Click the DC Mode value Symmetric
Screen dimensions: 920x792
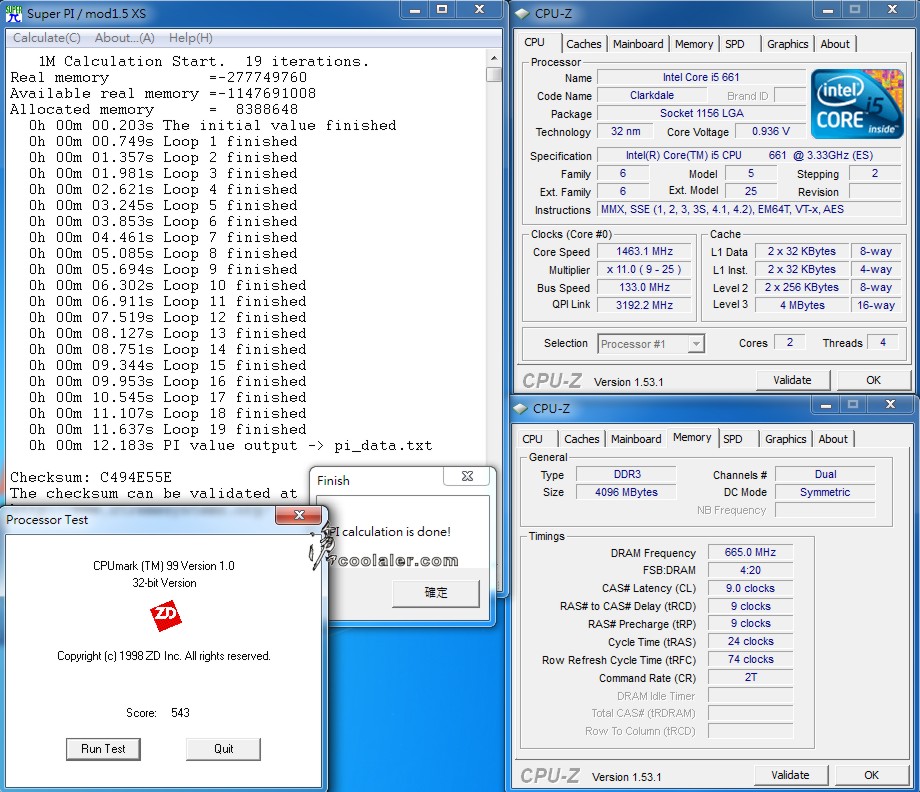(x=825, y=492)
